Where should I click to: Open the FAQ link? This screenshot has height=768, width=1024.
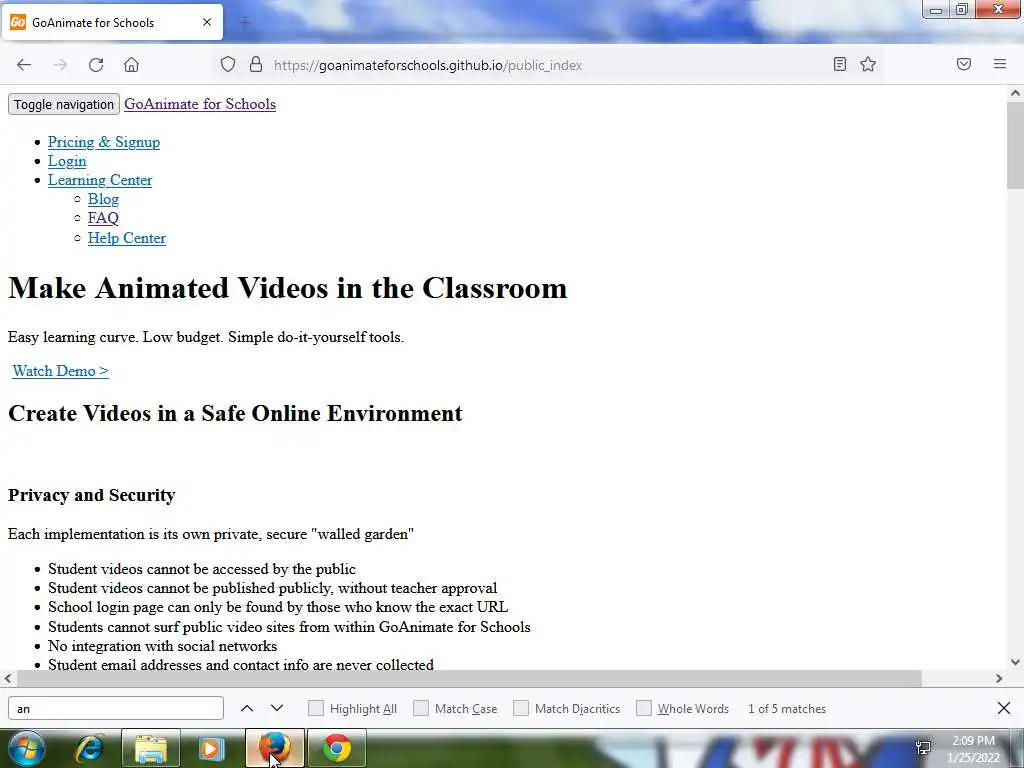(x=103, y=218)
